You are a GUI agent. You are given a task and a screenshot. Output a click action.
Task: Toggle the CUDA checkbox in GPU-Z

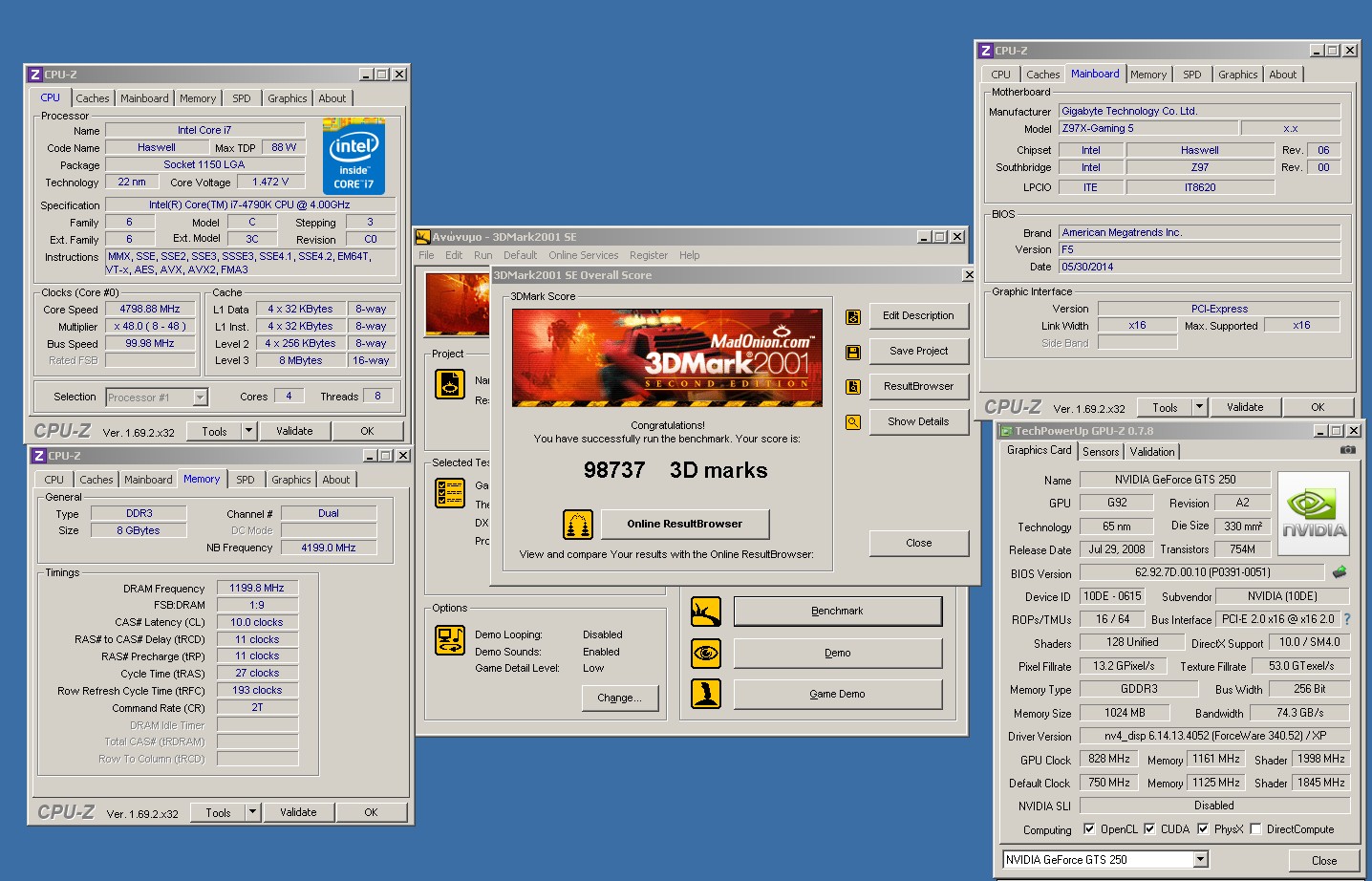tap(1149, 829)
